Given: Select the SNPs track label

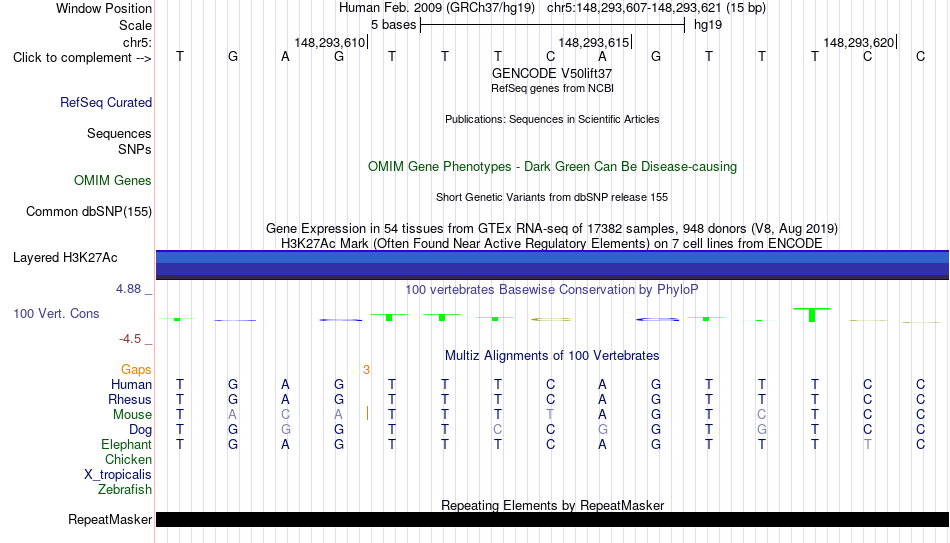Looking at the screenshot, I should 135,149.
